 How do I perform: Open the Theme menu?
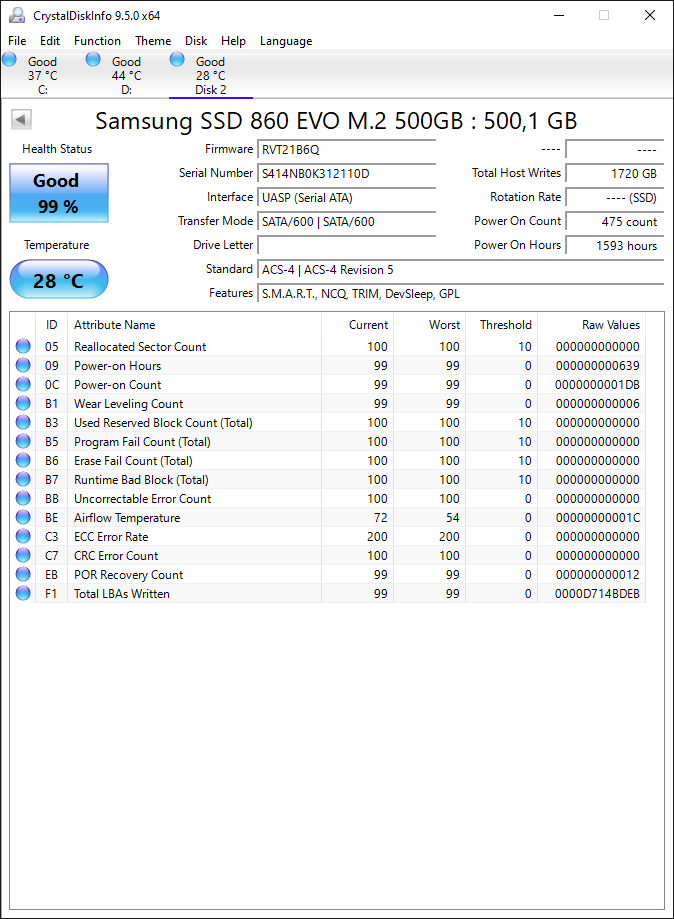coord(153,40)
